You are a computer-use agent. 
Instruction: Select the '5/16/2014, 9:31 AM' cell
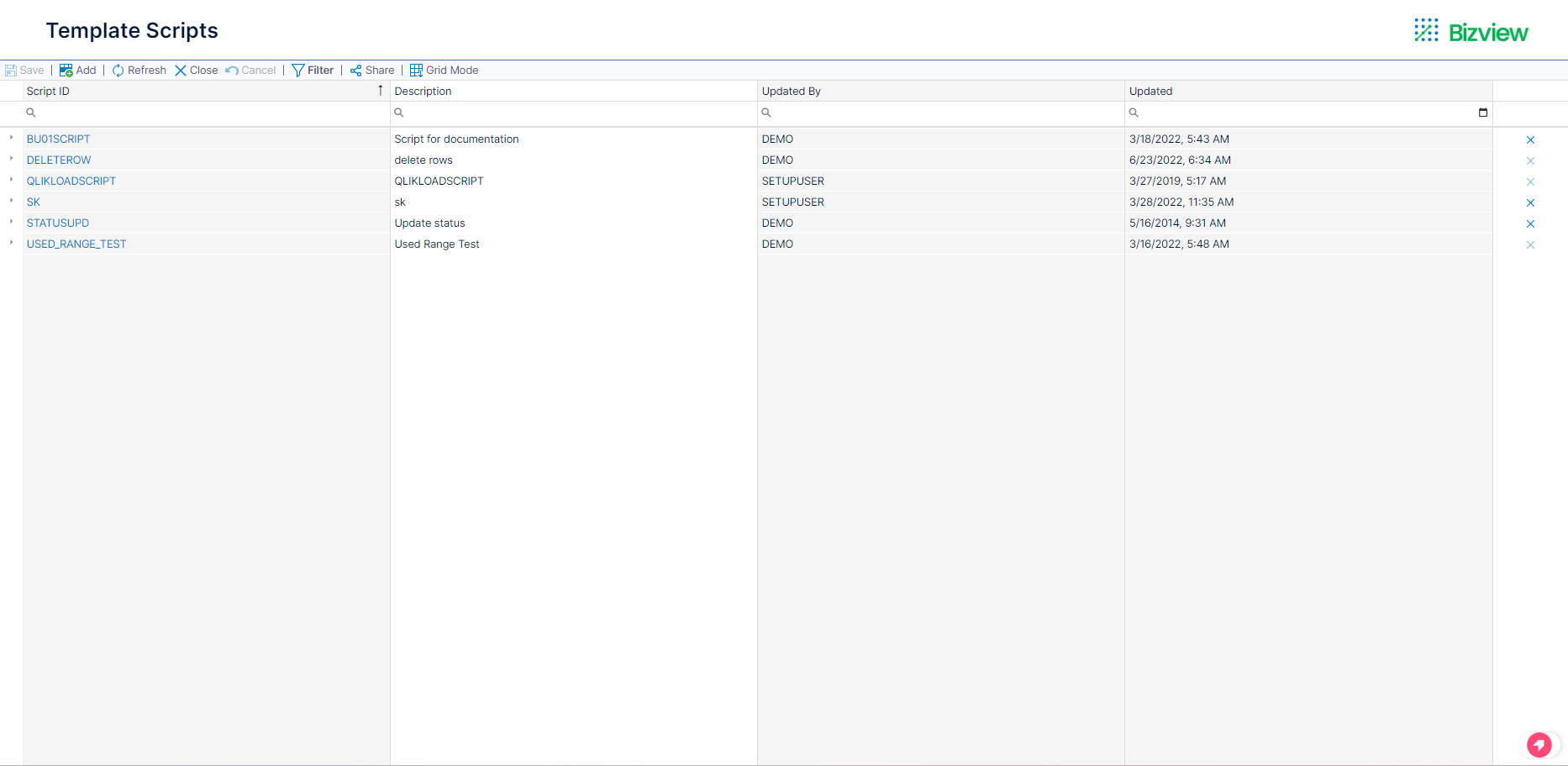[1308, 223]
